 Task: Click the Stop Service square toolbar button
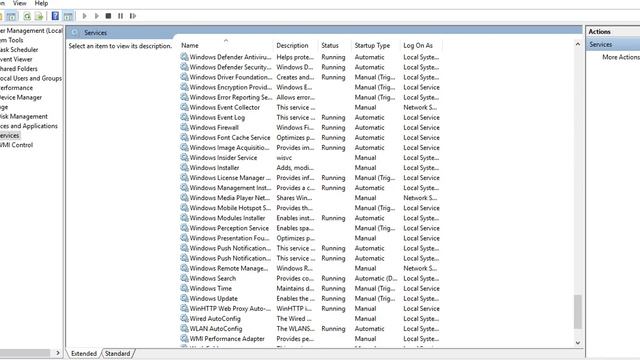pos(108,16)
